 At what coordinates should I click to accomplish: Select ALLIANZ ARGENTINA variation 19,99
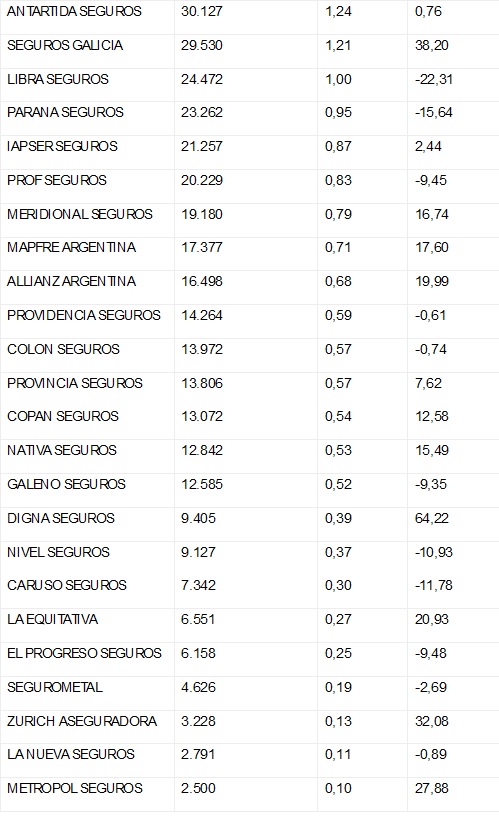(432, 282)
